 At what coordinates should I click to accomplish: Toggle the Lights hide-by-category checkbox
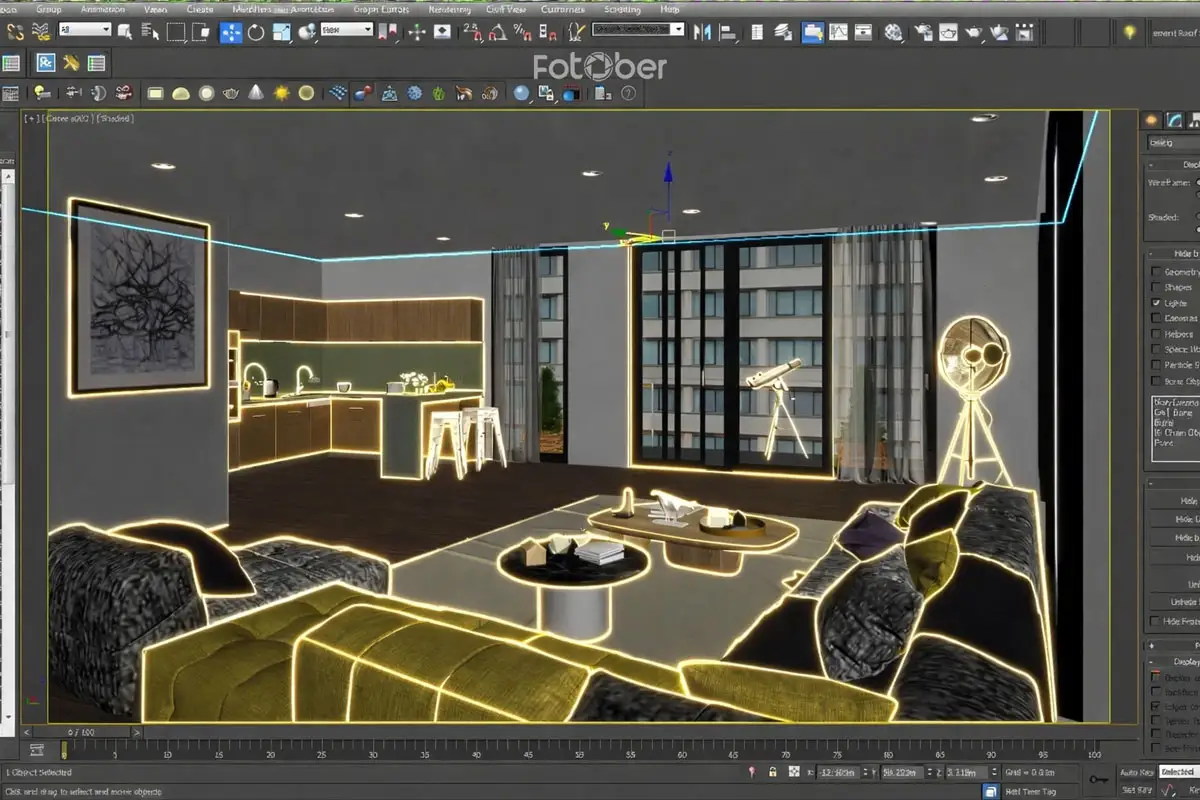pos(1157,302)
